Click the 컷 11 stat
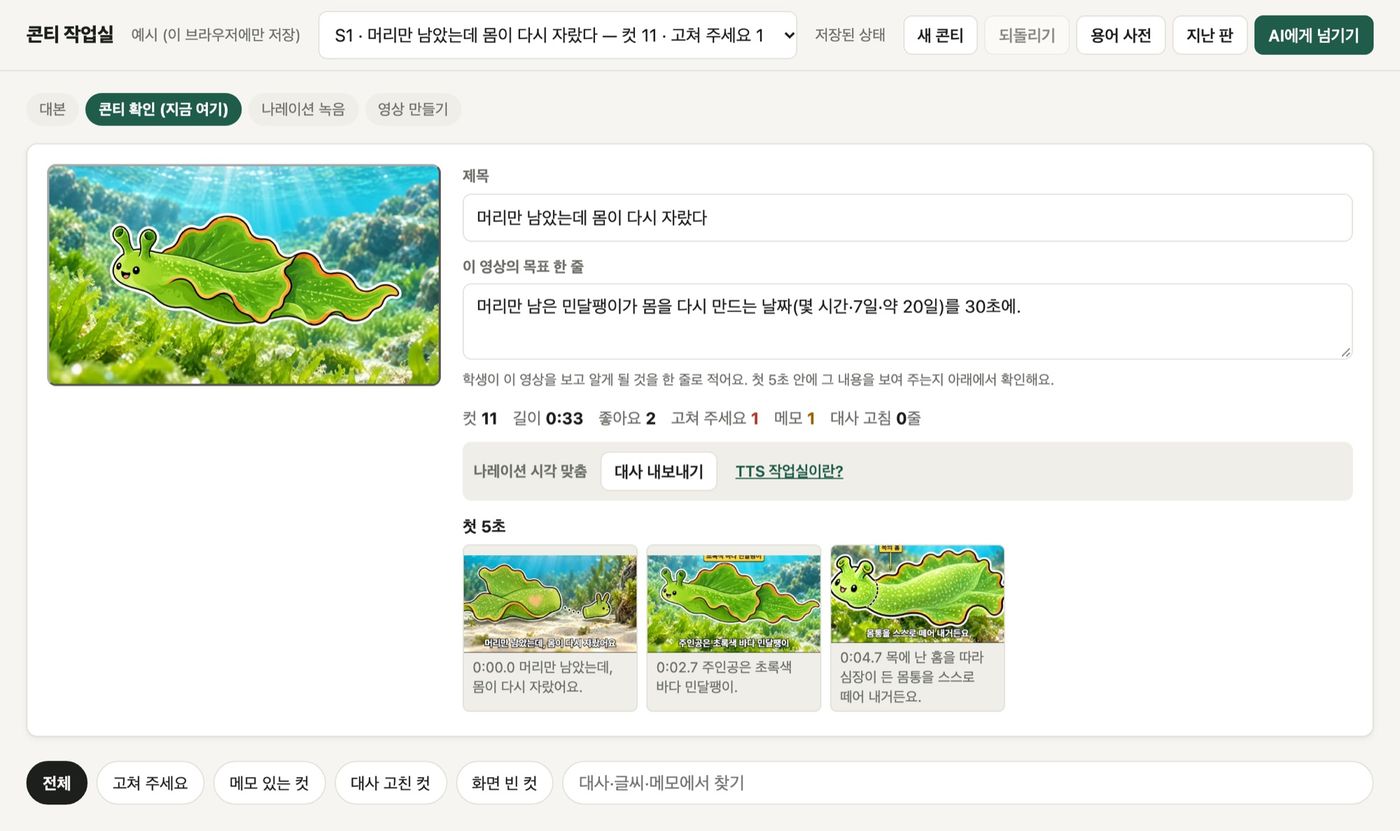Image resolution: width=1400 pixels, height=831 pixels. (x=480, y=418)
